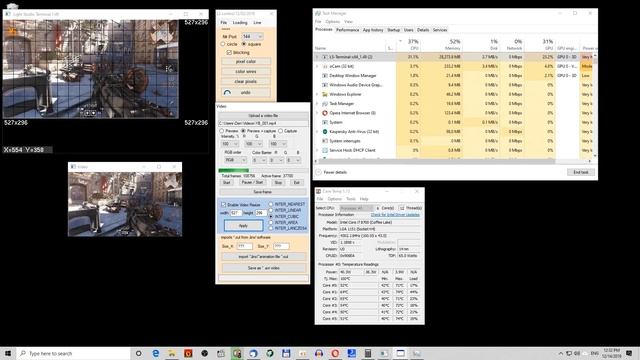This screenshot has height=360, width=640.
Task: Toggle the blocking checkbox
Action: (x=229, y=53)
